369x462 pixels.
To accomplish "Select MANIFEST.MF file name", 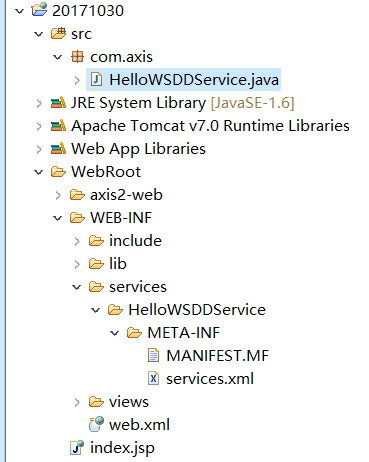I will point(217,356).
